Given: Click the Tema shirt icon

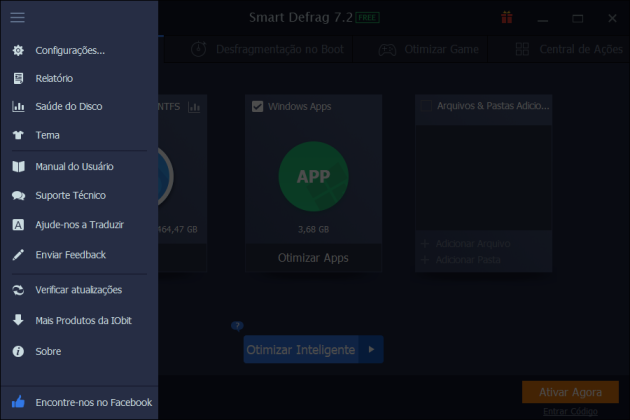Looking at the screenshot, I should [x=18, y=135].
